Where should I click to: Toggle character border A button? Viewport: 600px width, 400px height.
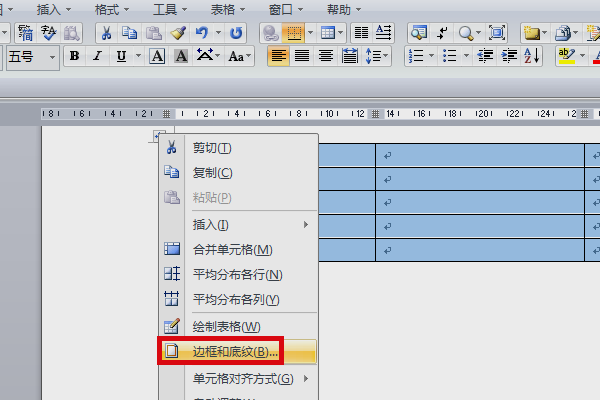pos(157,56)
